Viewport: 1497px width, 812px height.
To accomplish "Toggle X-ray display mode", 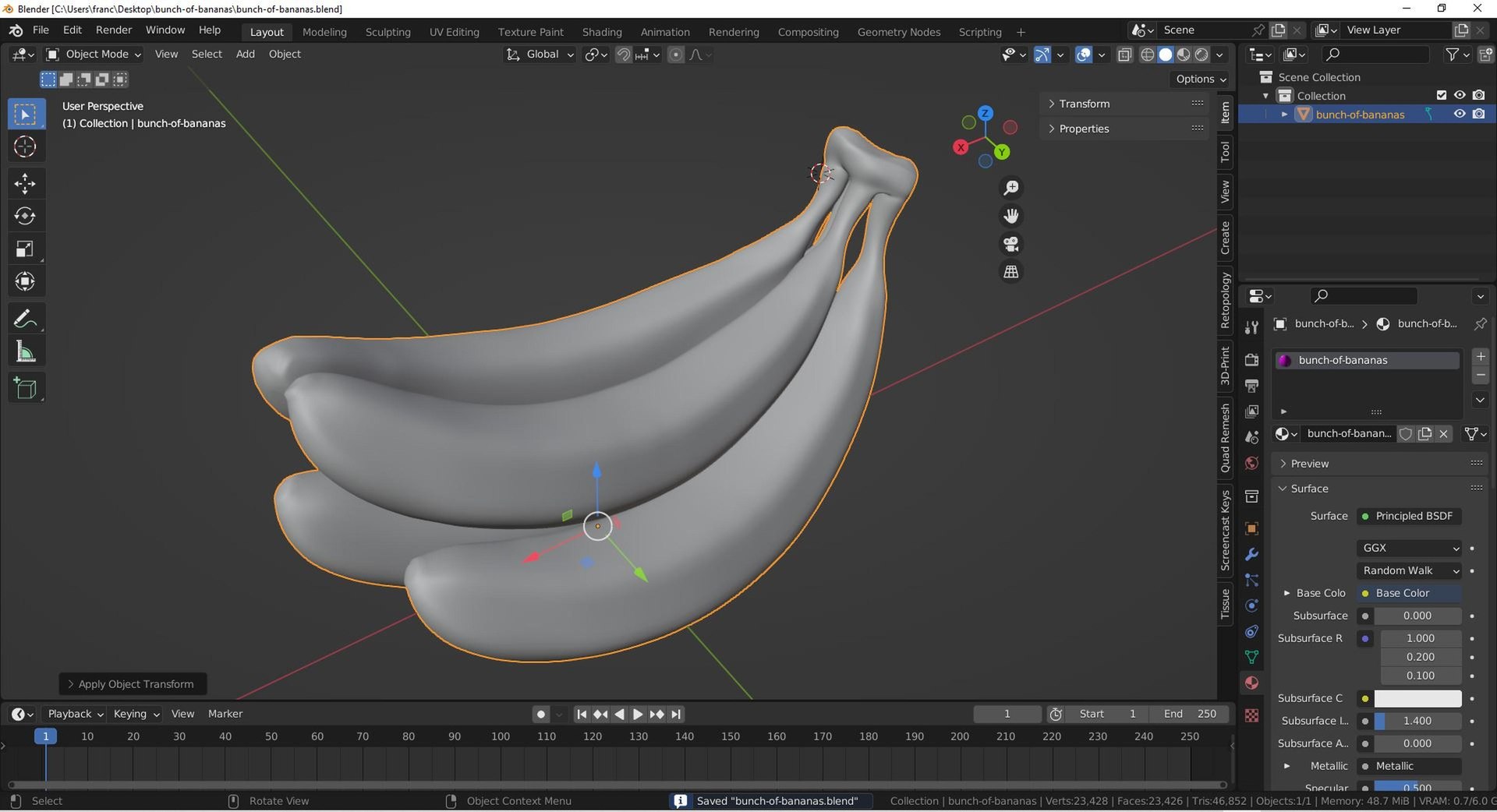I will pos(1124,55).
